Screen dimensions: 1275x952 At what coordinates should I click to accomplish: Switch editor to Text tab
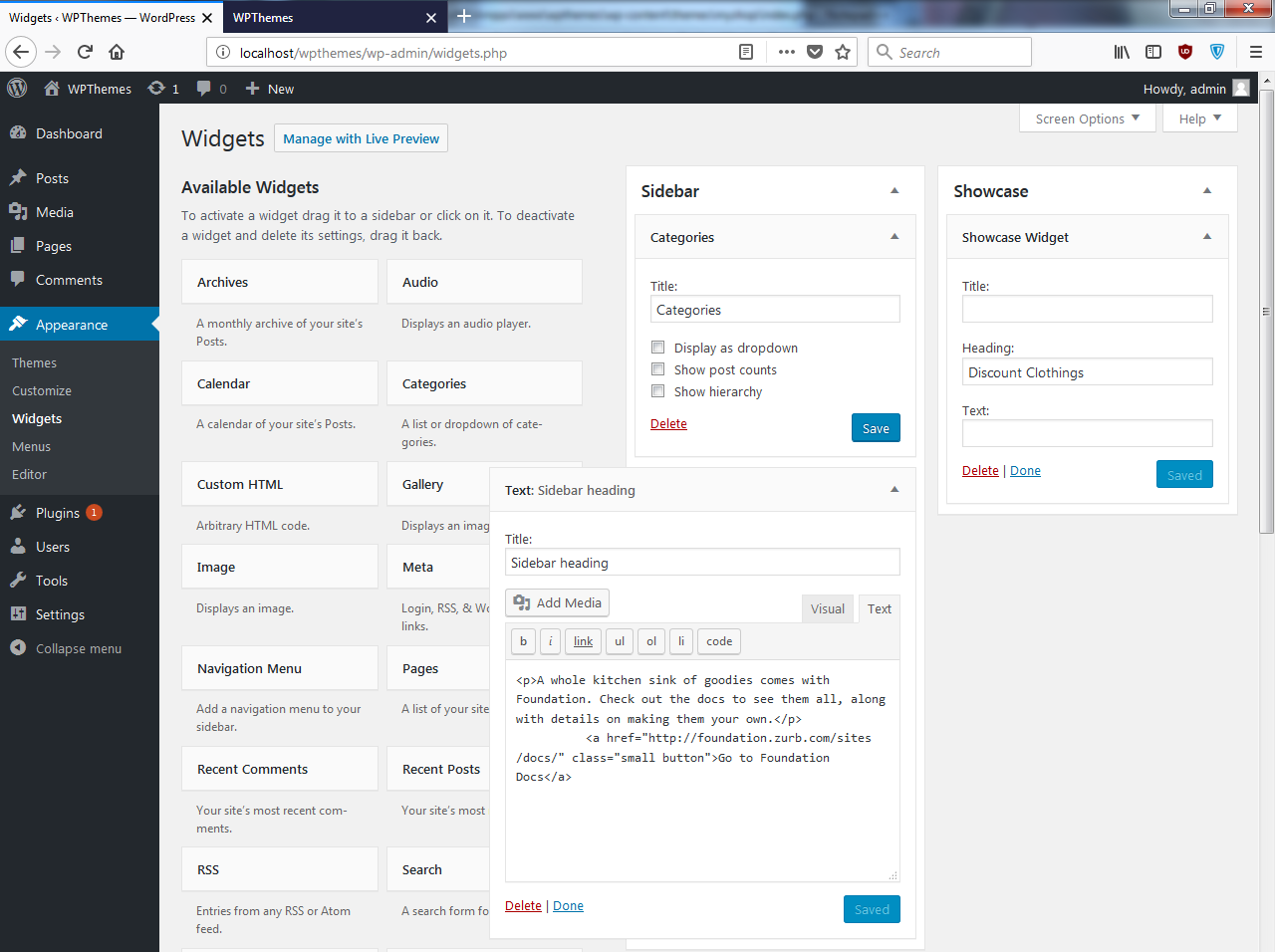[x=880, y=608]
